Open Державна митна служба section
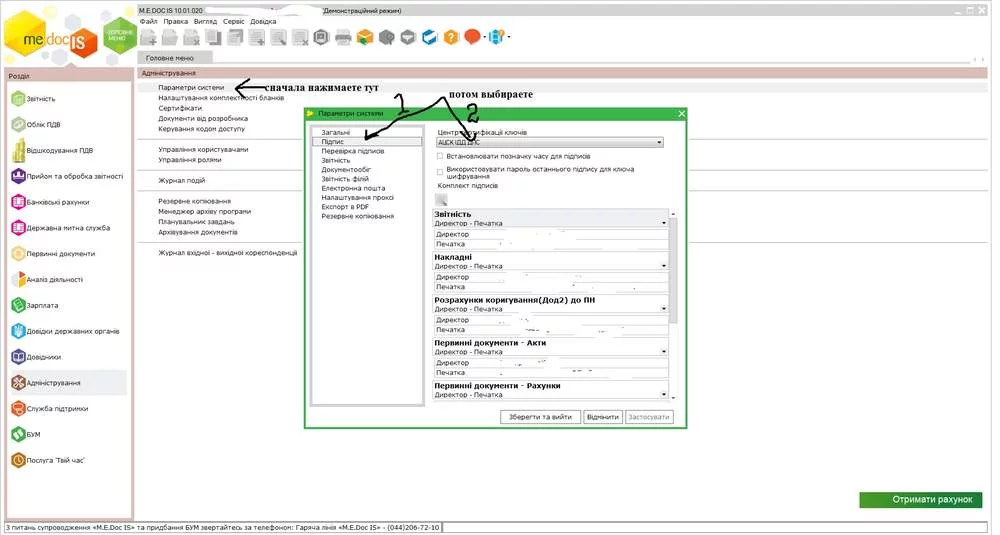The height and width of the screenshot is (535, 1000). point(68,228)
